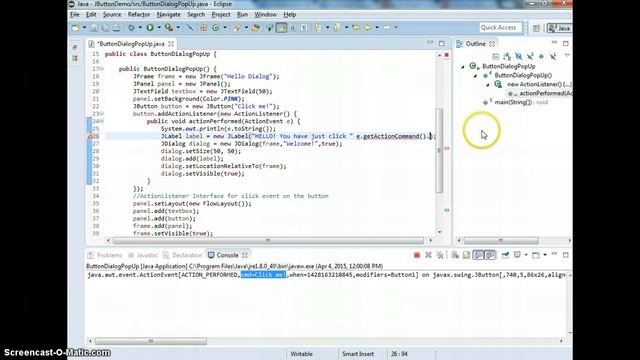Pin the console with Pin Console icon
Screen dimensions: 640x360
pos(505,255)
